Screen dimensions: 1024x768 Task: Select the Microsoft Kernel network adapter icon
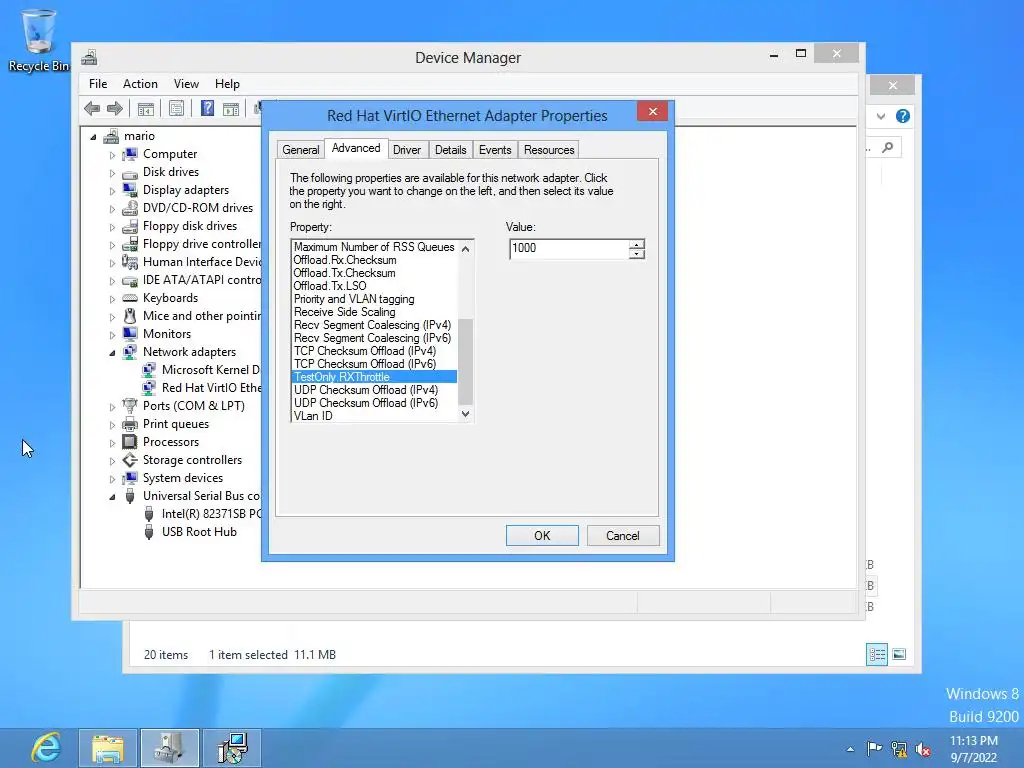[149, 370]
